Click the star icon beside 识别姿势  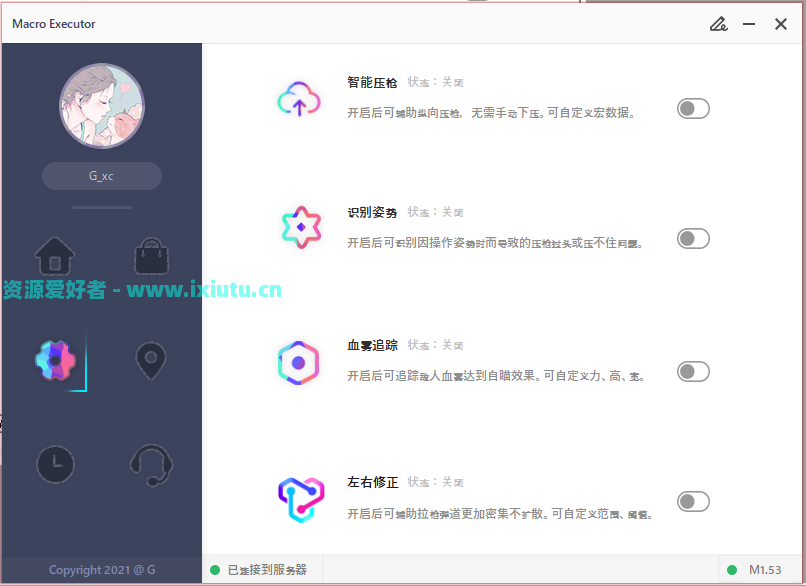point(301,227)
